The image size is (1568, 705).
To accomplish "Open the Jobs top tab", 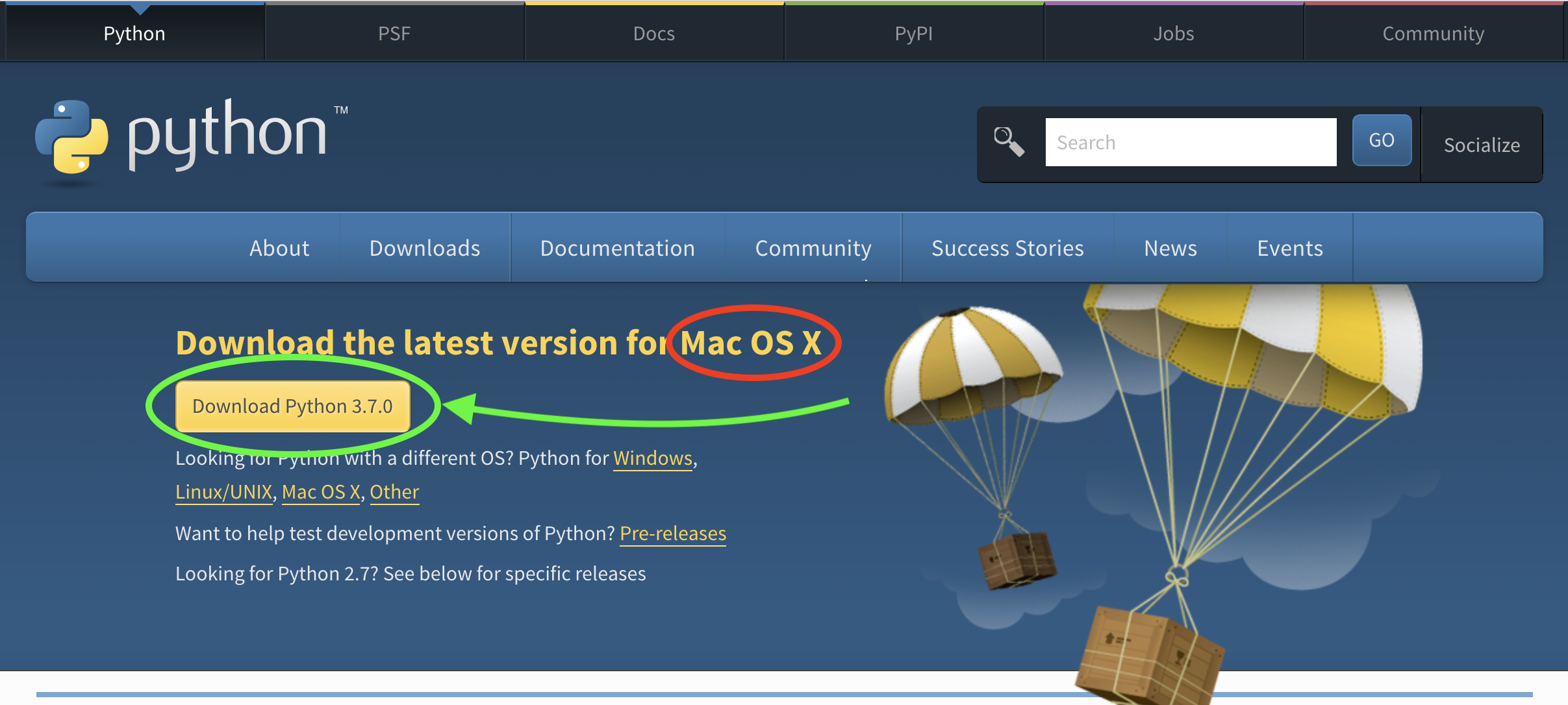I will 1174,33.
